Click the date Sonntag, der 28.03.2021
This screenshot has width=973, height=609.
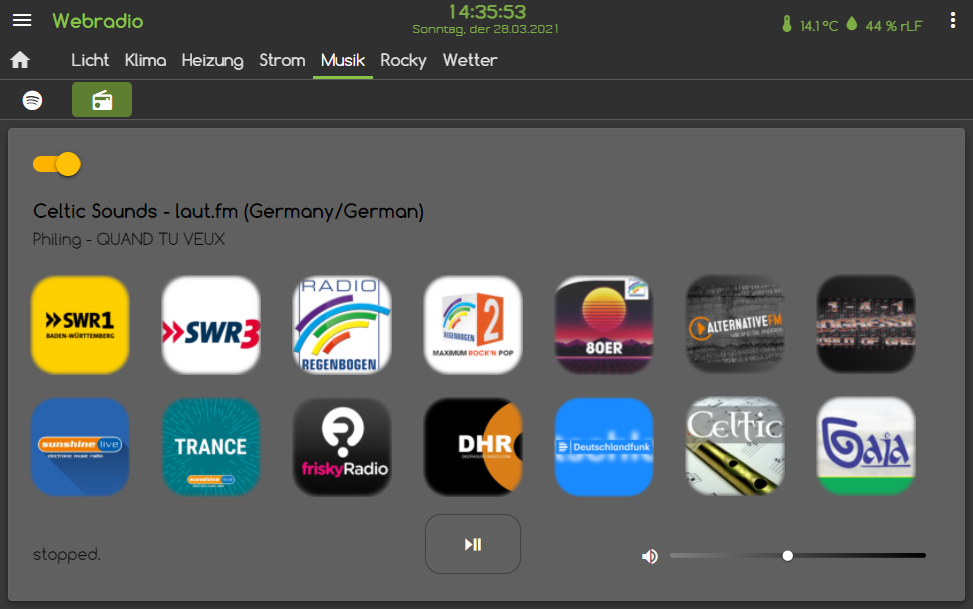click(x=485, y=29)
